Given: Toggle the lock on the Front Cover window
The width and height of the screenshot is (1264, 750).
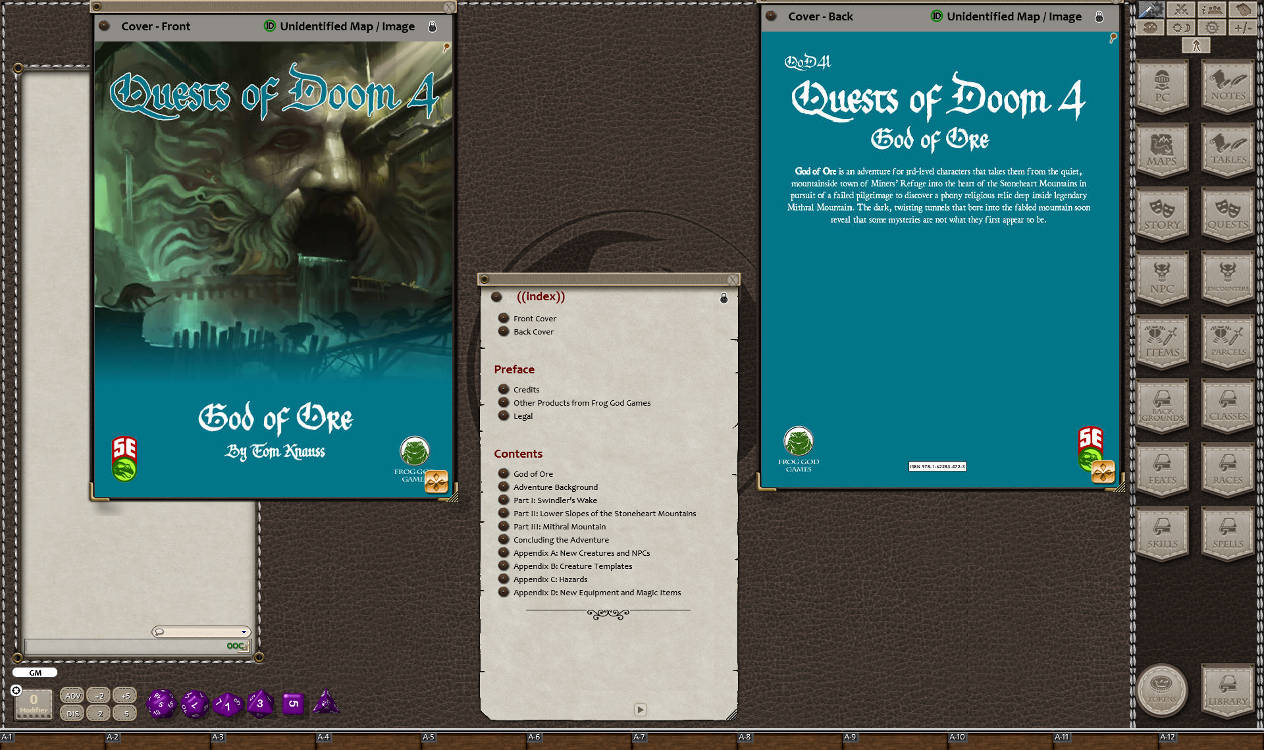Looking at the screenshot, I should (433, 26).
